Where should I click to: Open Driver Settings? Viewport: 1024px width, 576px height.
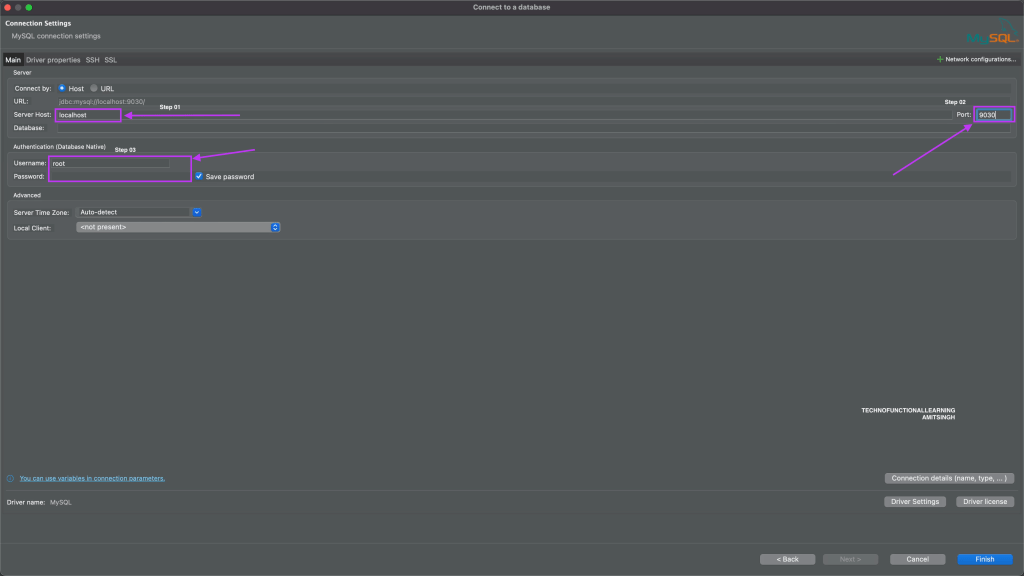point(915,501)
